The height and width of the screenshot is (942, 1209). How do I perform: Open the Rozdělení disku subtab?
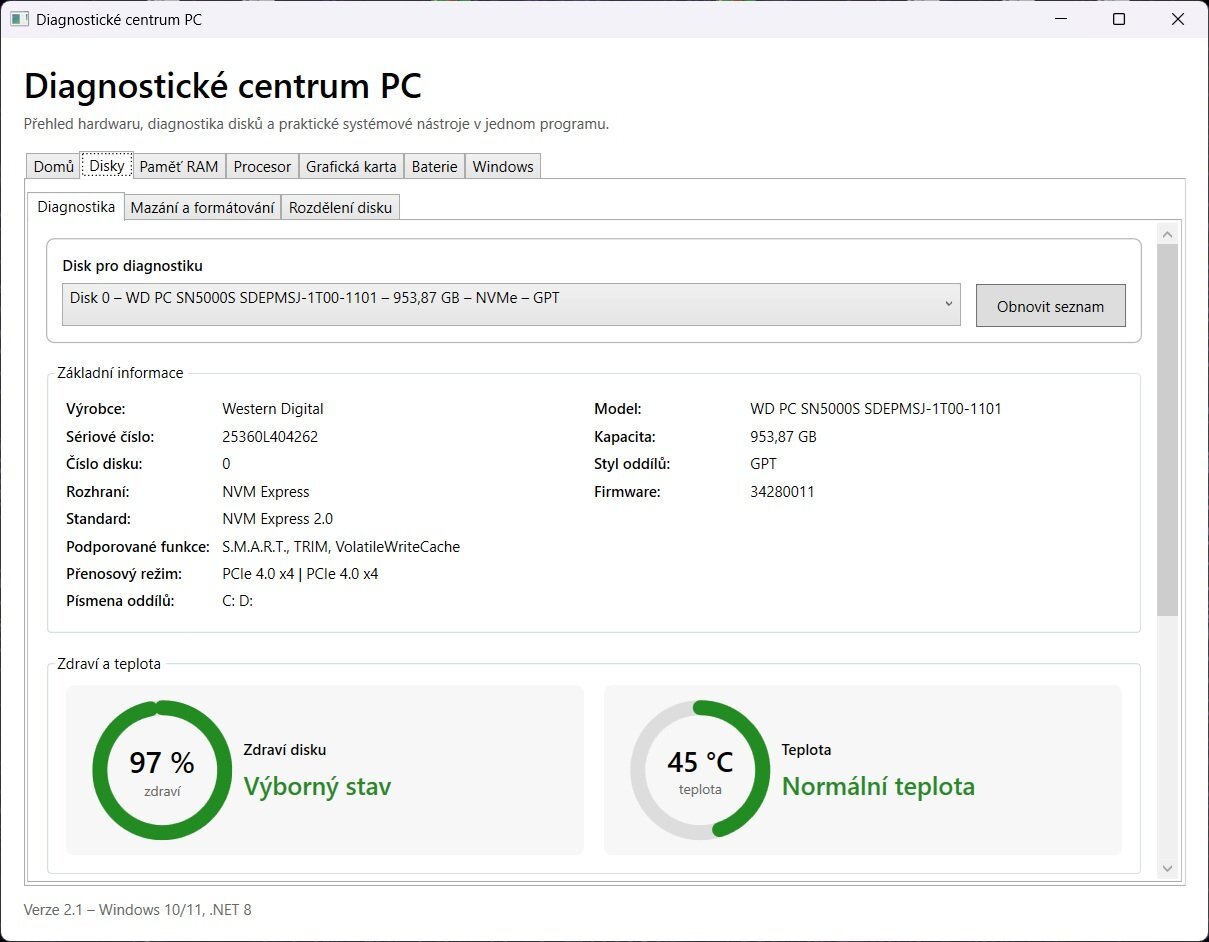341,207
